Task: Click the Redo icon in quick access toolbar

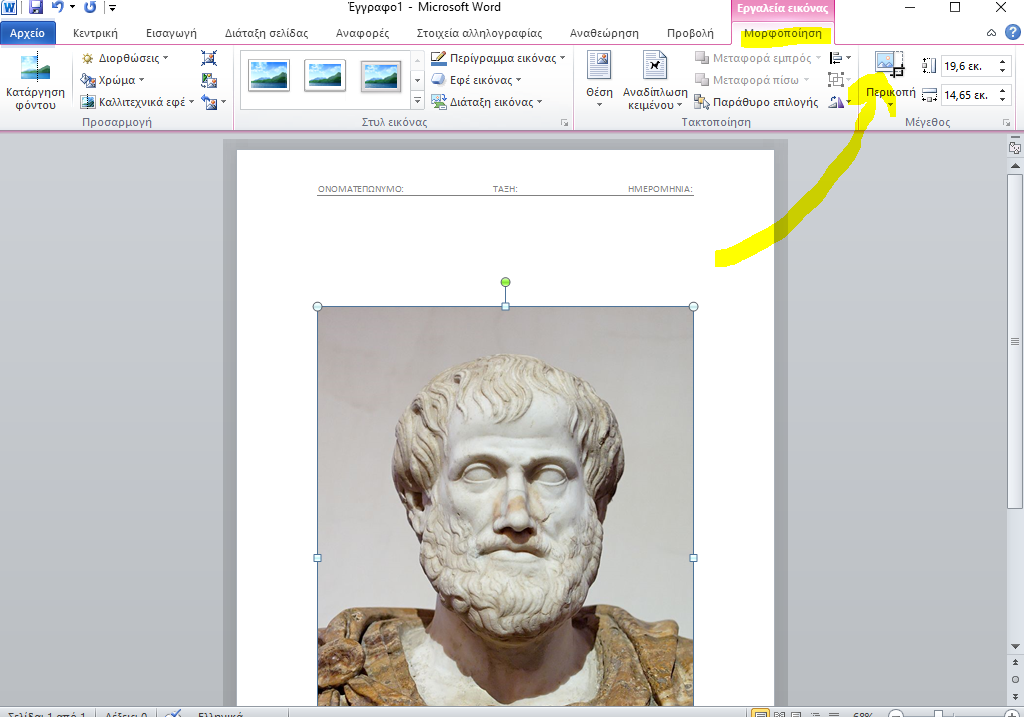Action: [90, 7]
